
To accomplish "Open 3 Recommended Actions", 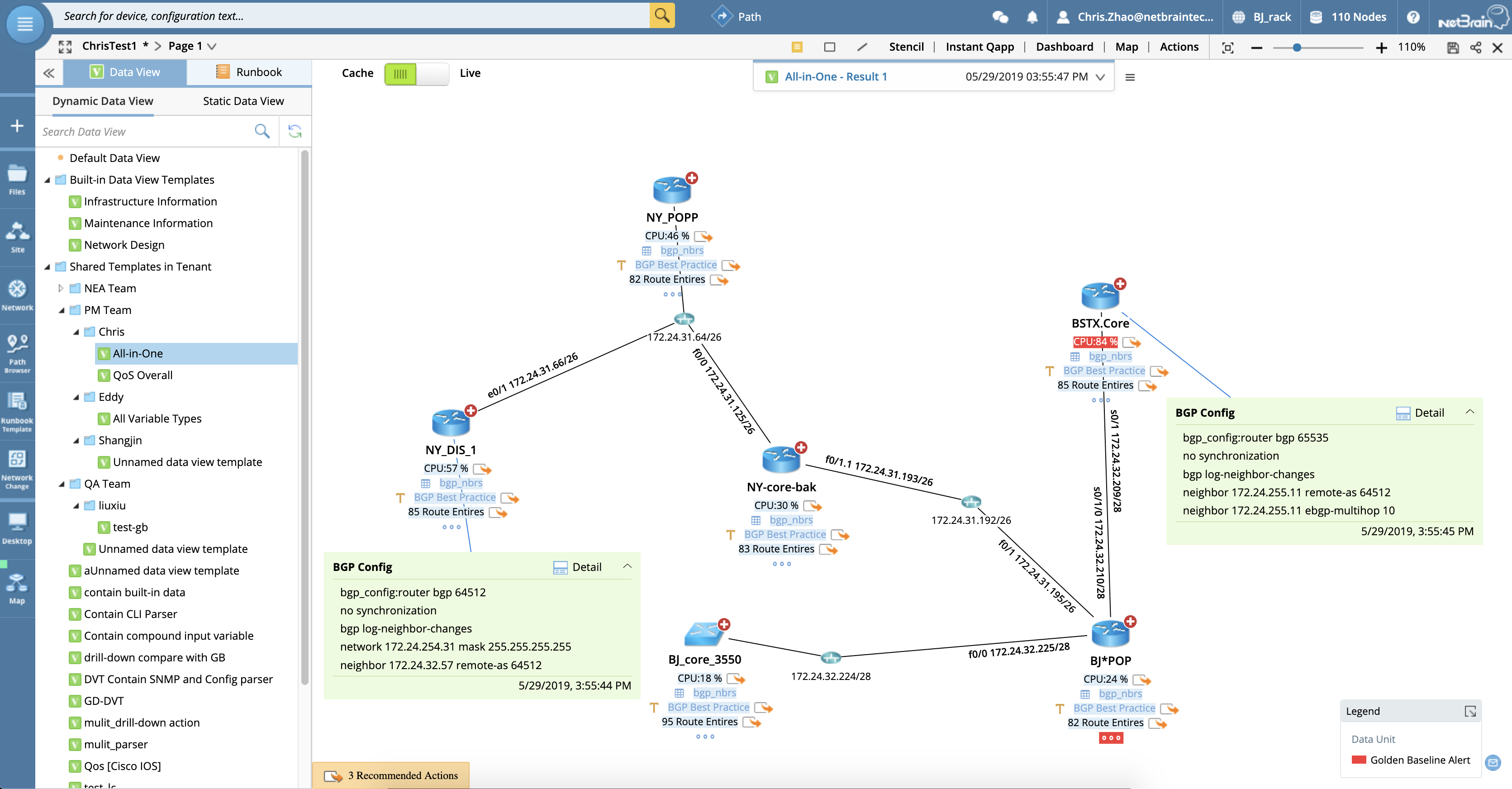I will point(390,775).
